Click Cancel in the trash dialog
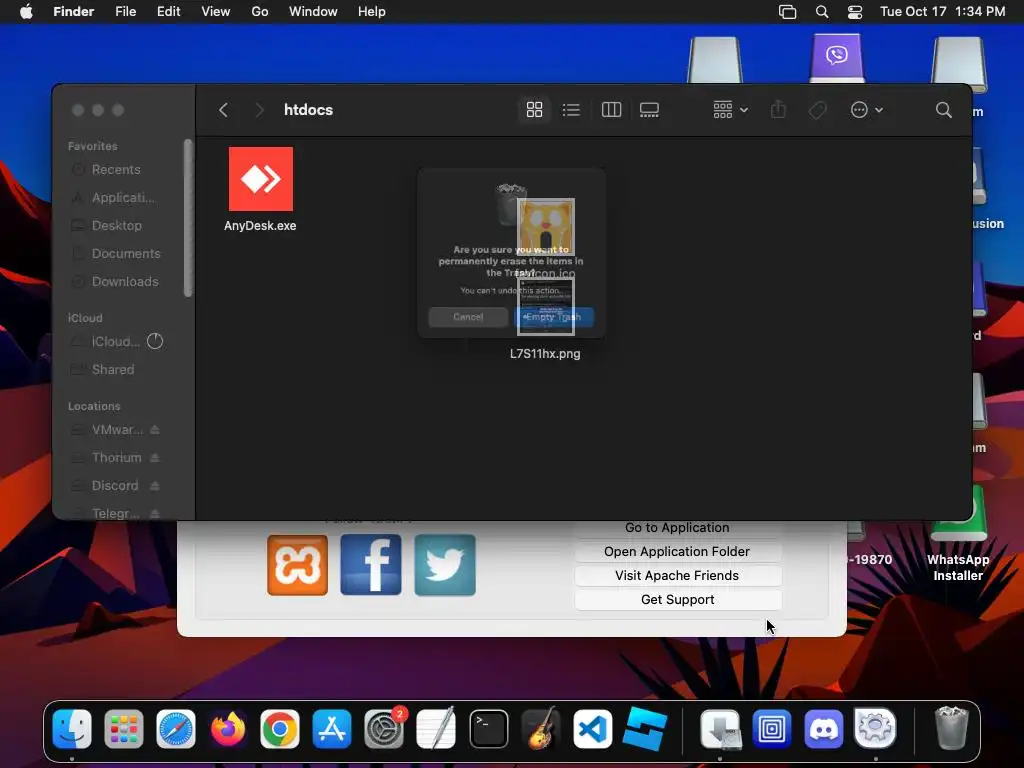Image resolution: width=1024 pixels, height=768 pixels. click(x=468, y=317)
